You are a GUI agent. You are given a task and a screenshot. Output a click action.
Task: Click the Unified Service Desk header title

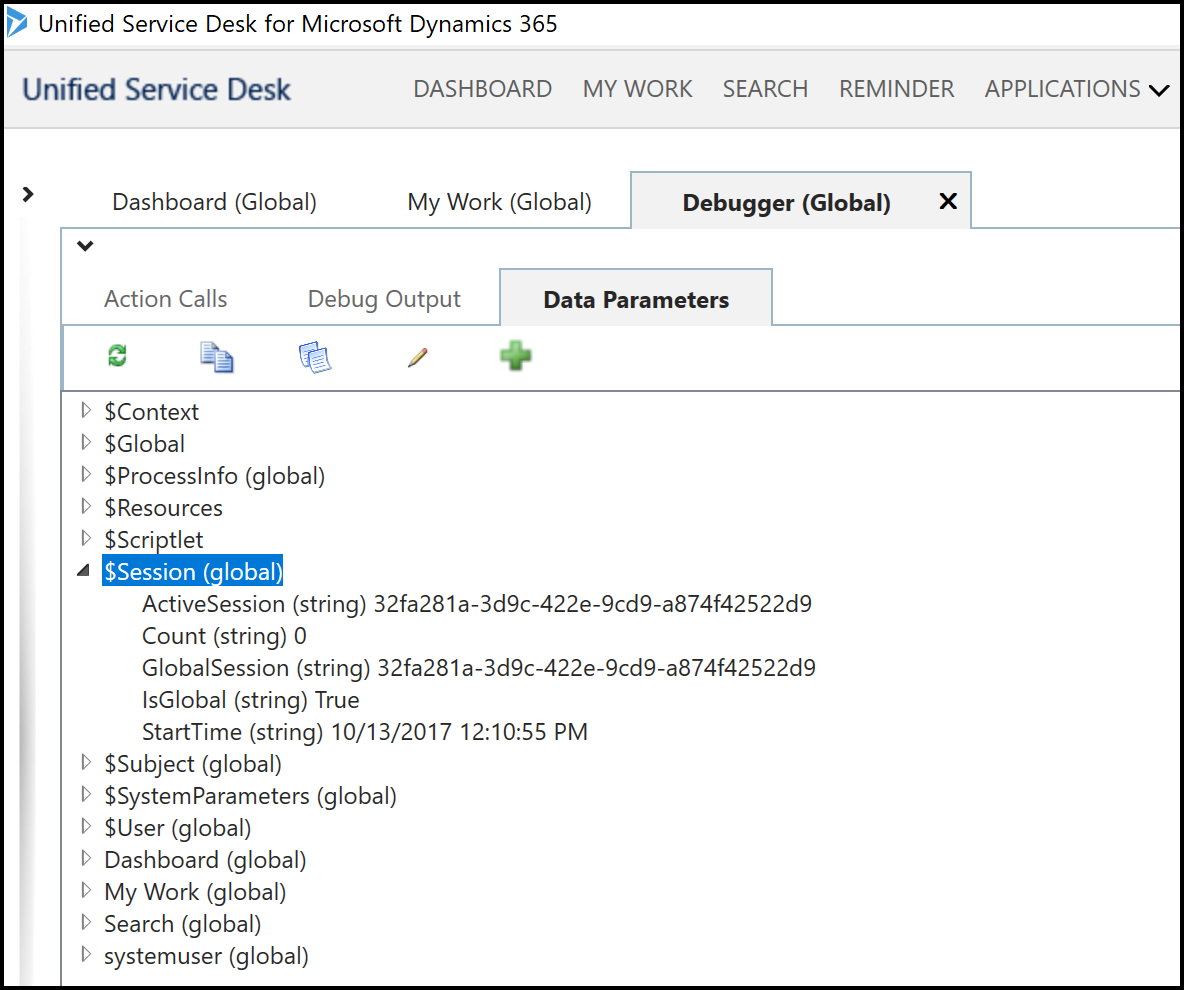pyautogui.click(x=156, y=89)
